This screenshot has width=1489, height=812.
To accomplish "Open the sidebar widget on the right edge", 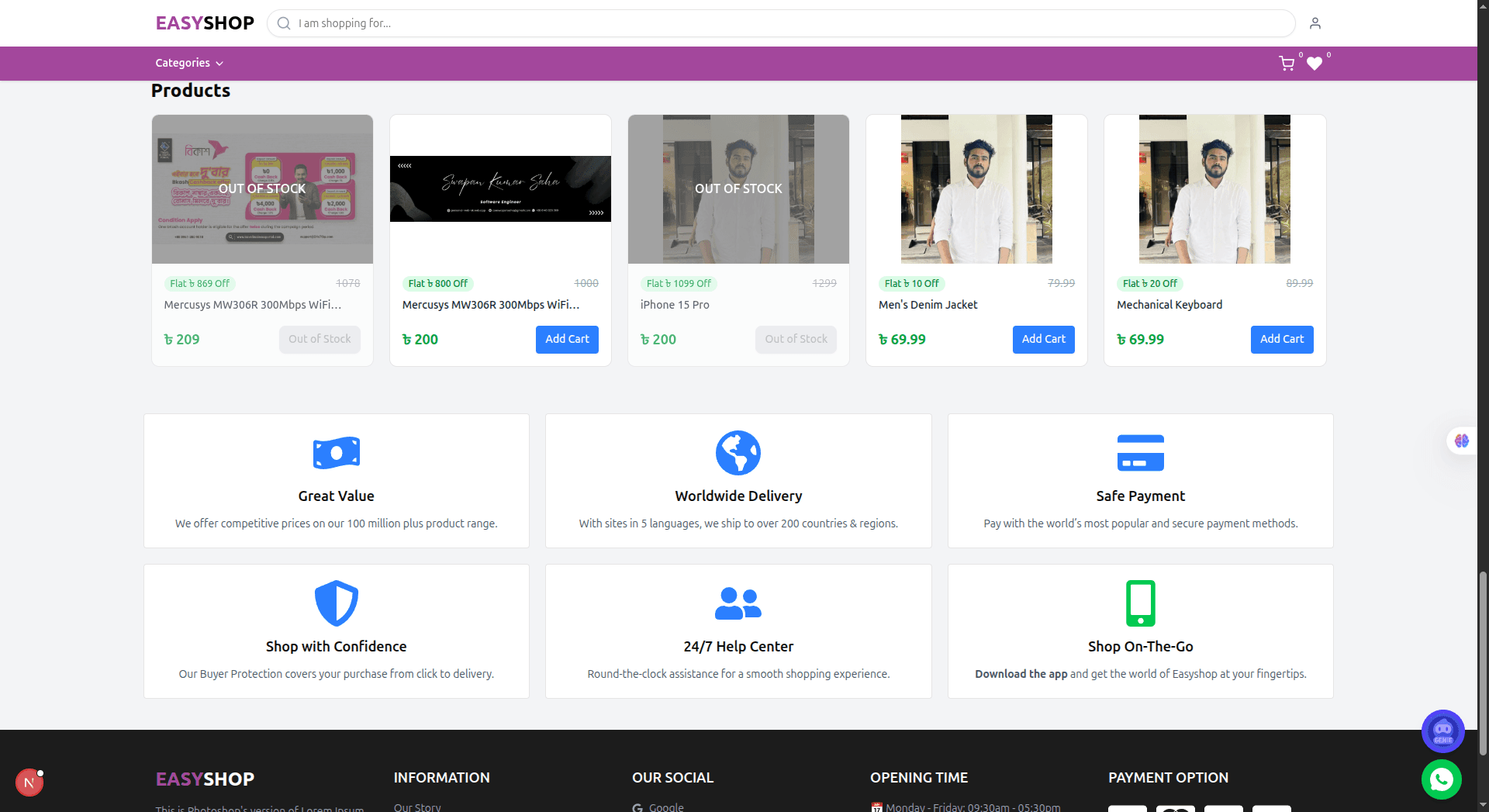I will [1461, 441].
